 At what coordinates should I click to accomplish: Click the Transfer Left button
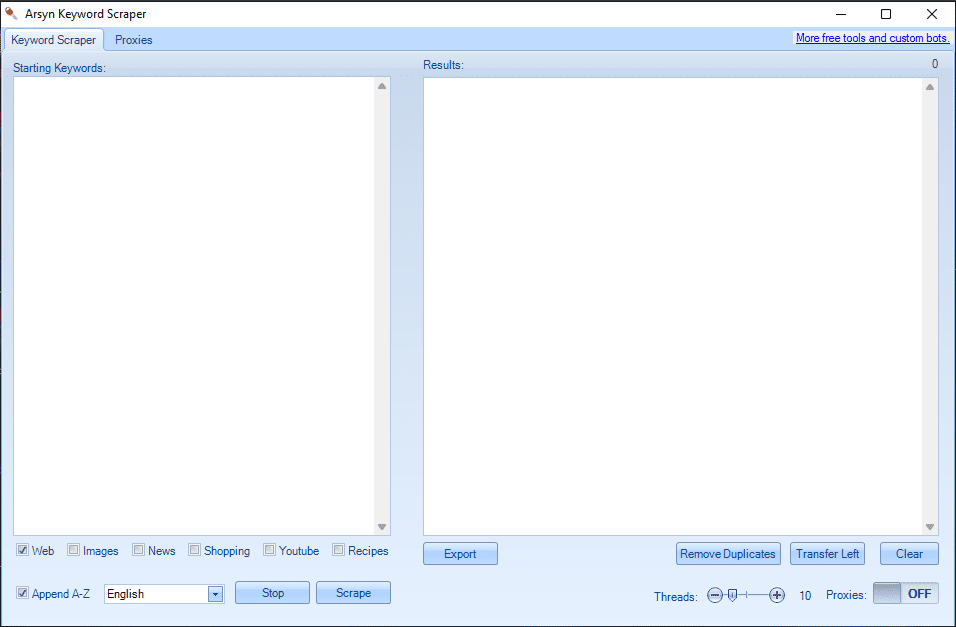point(827,554)
